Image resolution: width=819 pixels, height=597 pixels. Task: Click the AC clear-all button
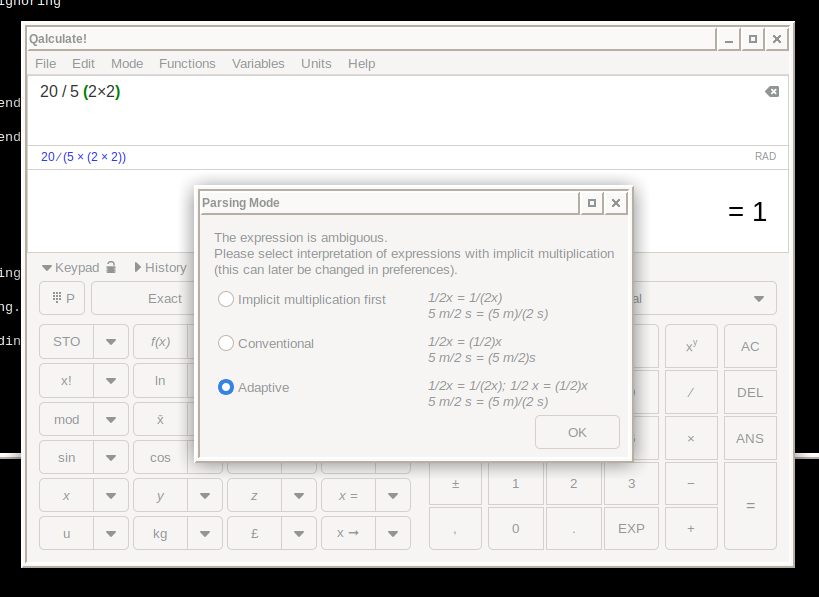point(750,346)
